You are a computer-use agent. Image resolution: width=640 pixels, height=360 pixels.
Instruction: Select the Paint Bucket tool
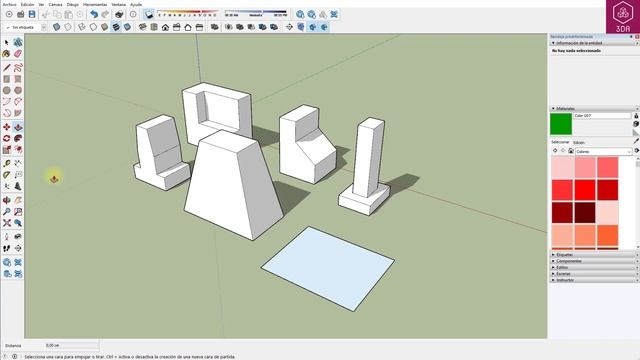click(7, 54)
